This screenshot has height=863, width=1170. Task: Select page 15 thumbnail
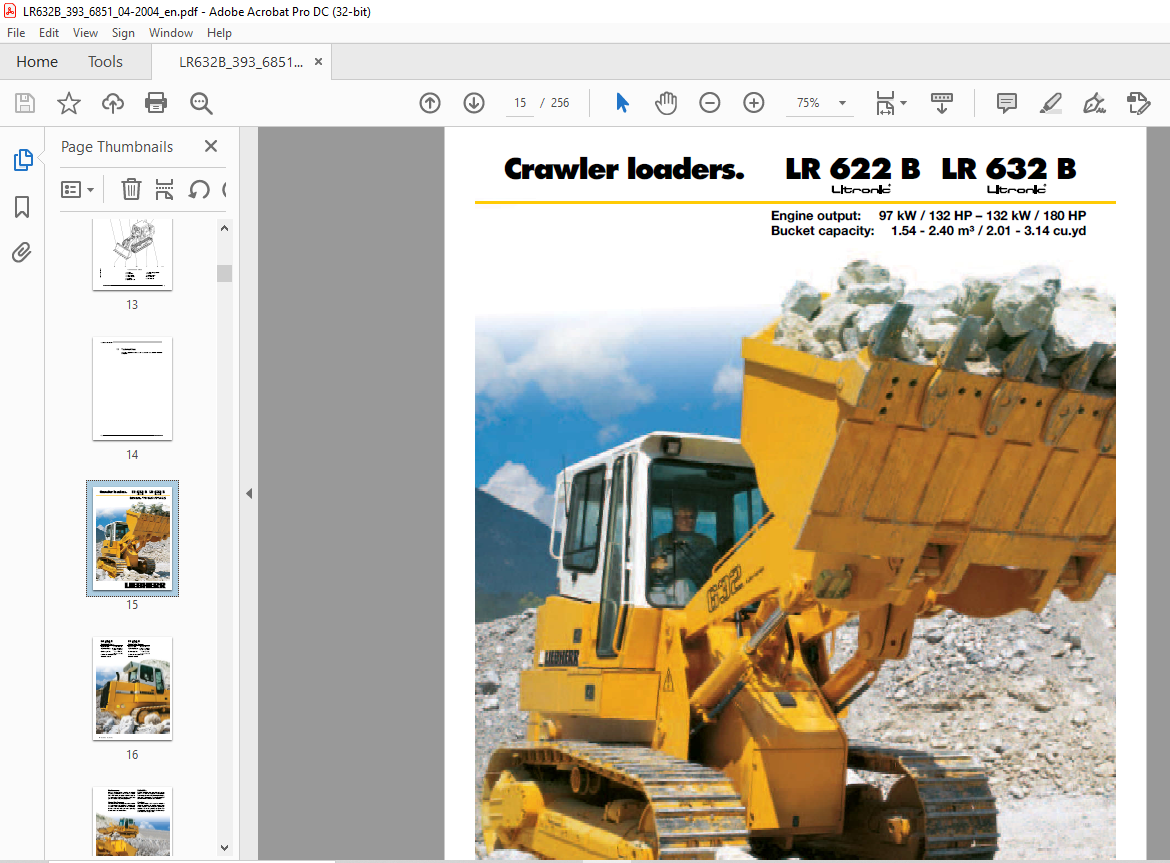(x=132, y=539)
